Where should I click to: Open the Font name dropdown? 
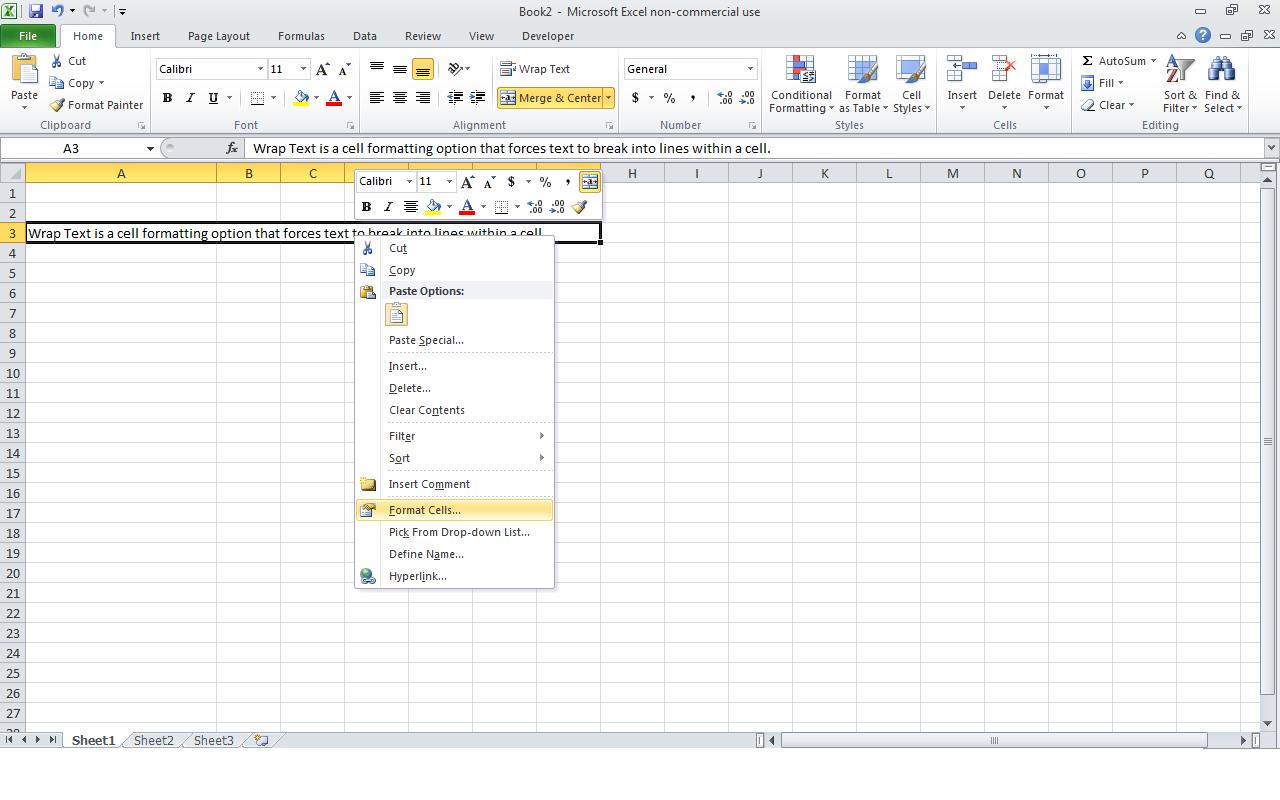tap(260, 68)
